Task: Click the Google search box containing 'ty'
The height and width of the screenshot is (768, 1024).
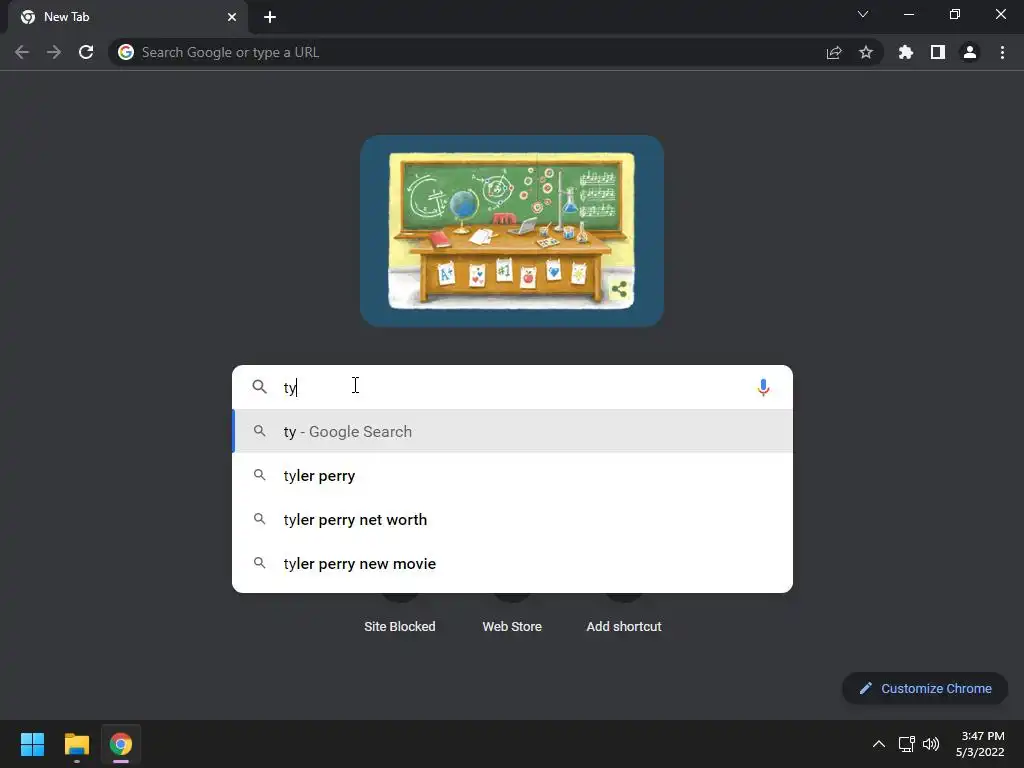Action: click(x=513, y=387)
